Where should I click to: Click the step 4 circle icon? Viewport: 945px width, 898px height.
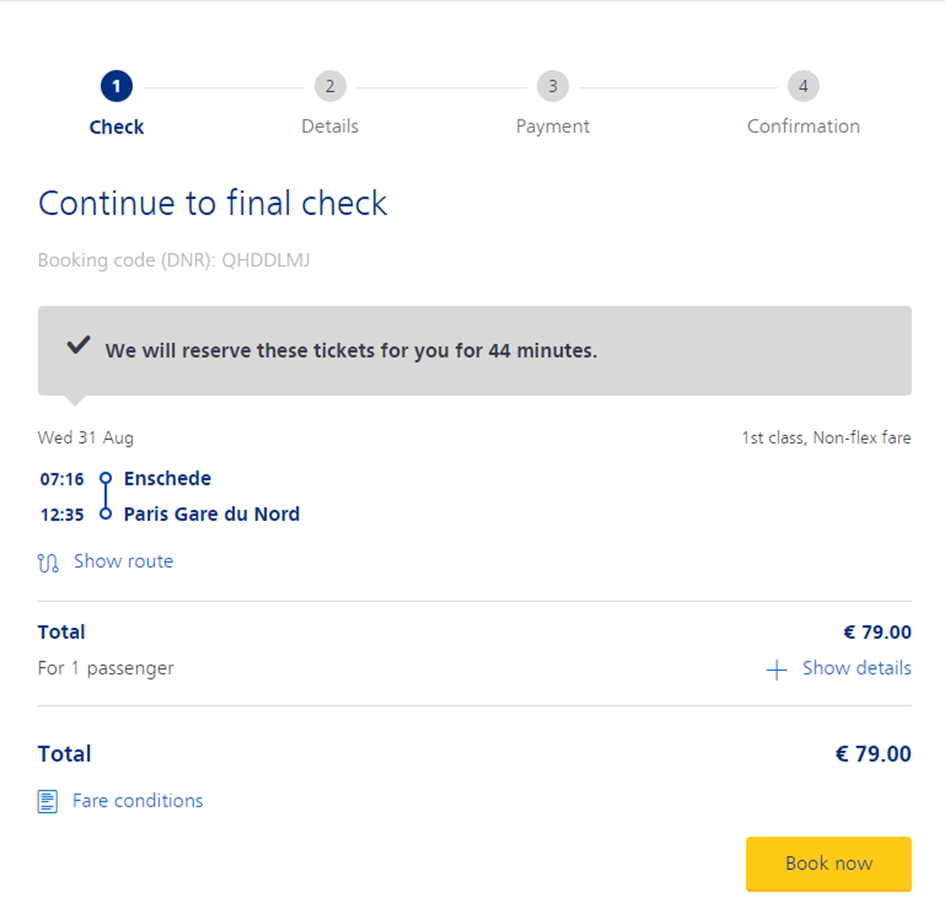[803, 86]
